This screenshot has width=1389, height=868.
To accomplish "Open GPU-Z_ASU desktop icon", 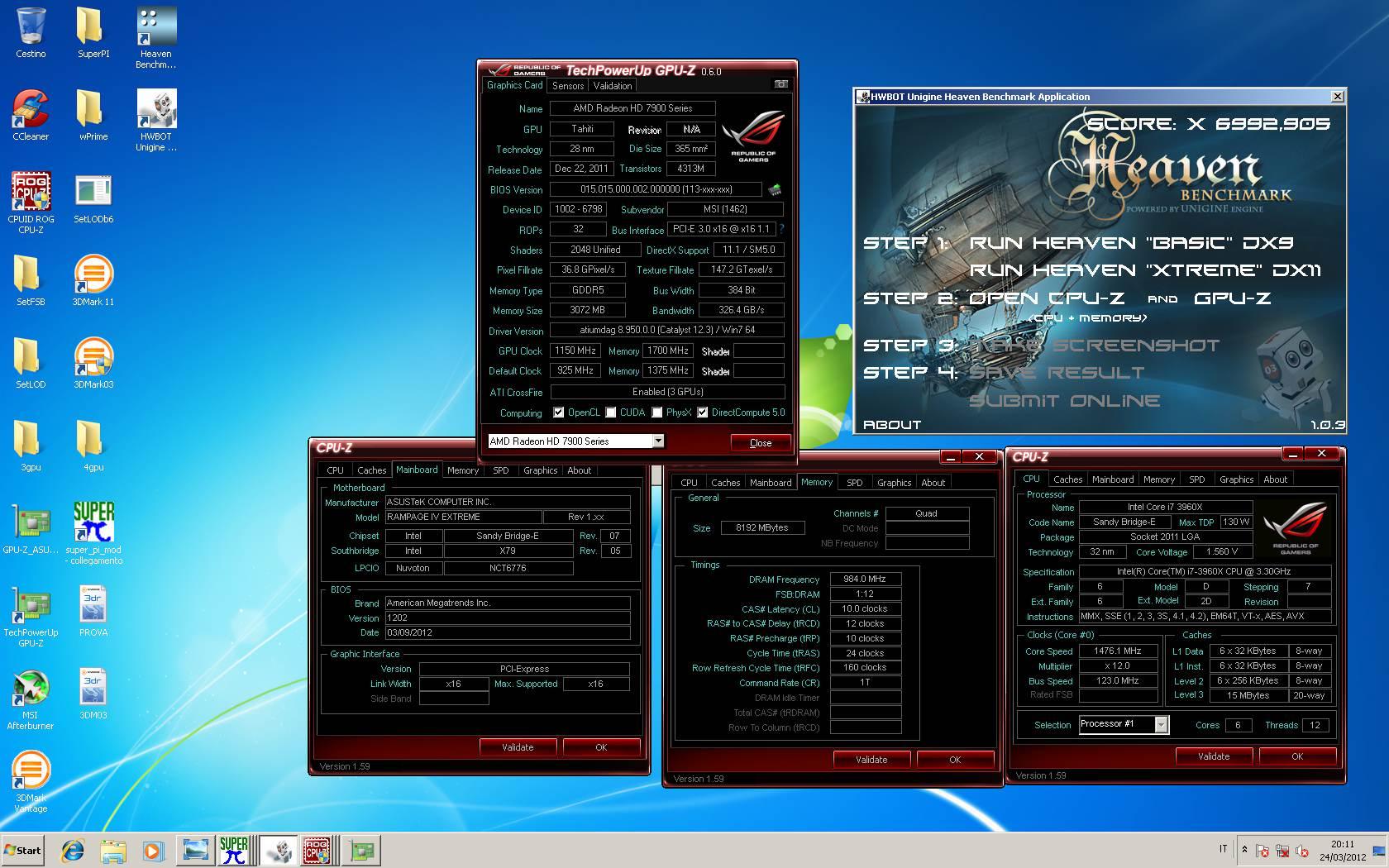I will coord(31,529).
